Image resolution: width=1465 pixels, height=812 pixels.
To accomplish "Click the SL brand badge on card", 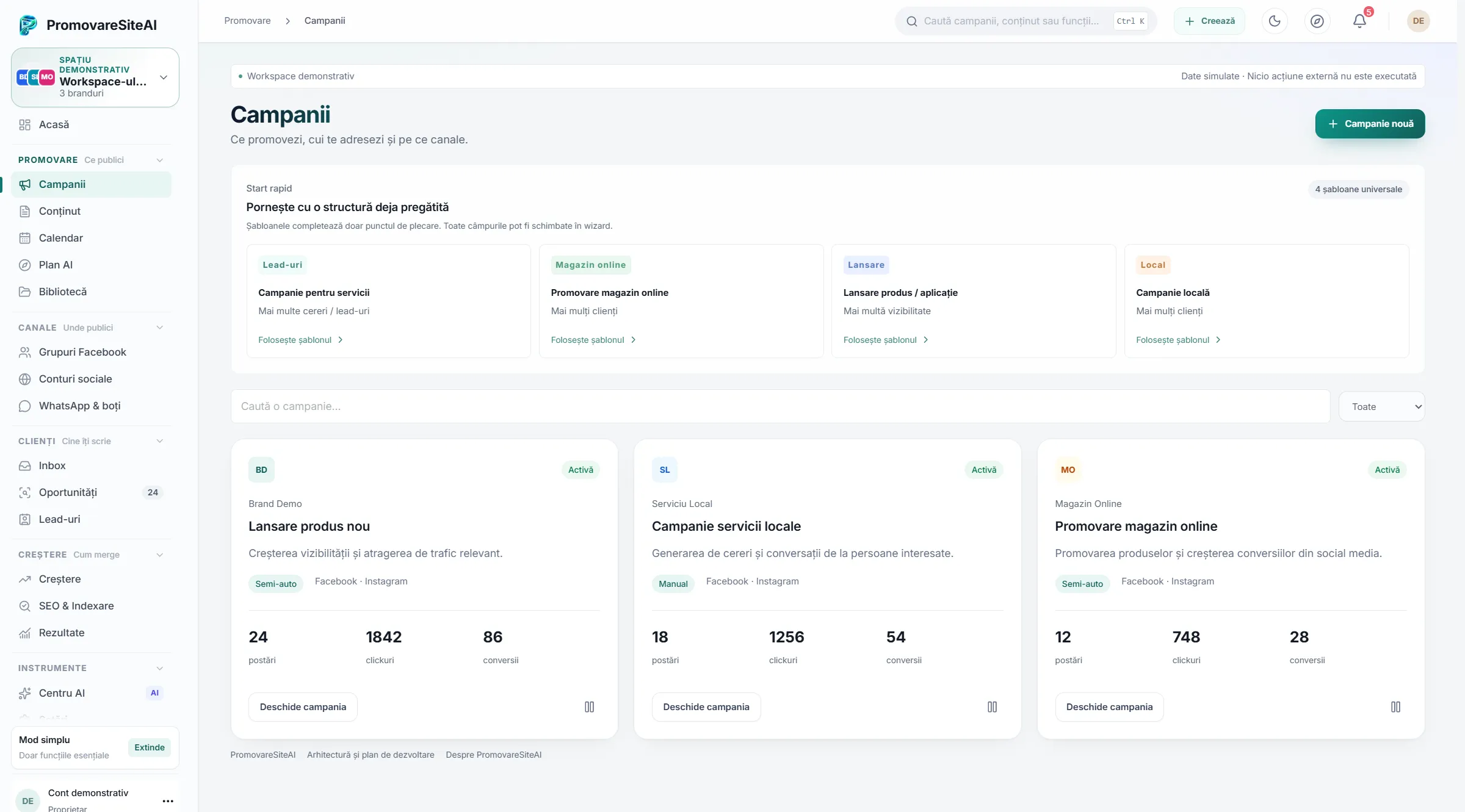I will pos(665,470).
